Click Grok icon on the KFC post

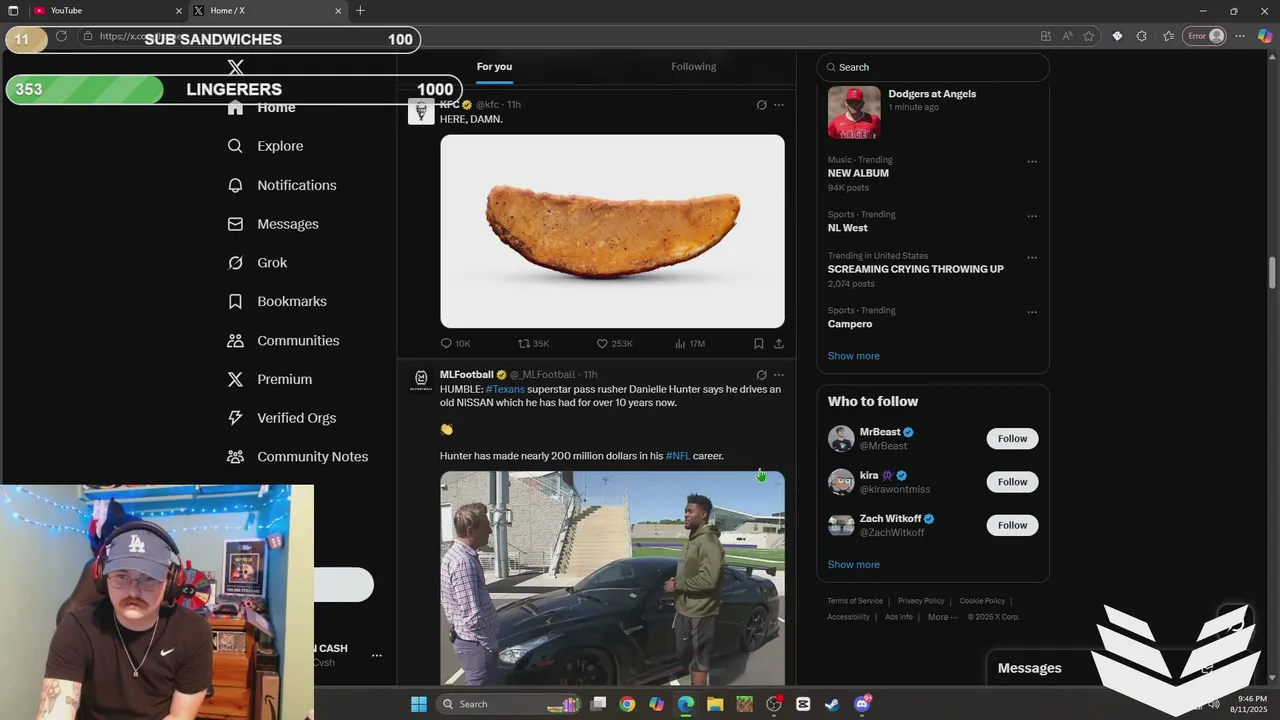[761, 105]
